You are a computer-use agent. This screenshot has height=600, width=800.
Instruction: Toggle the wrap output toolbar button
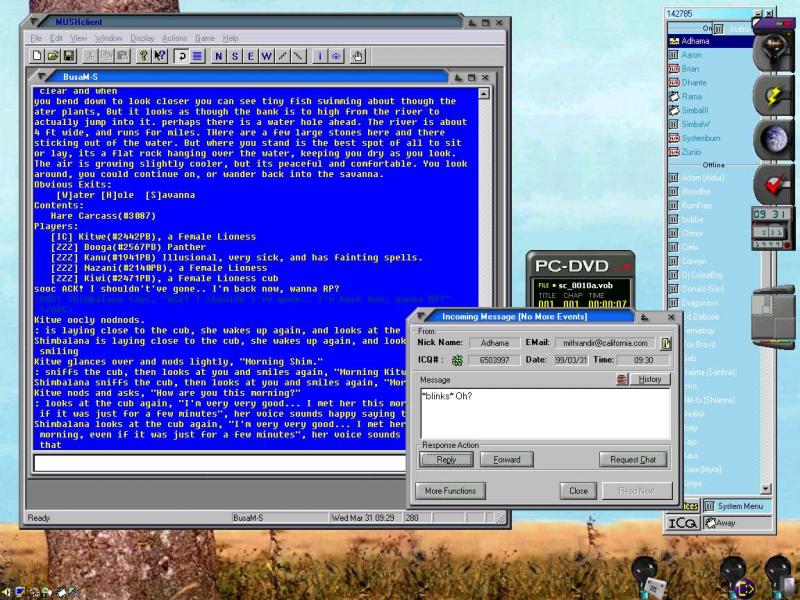click(x=183, y=56)
